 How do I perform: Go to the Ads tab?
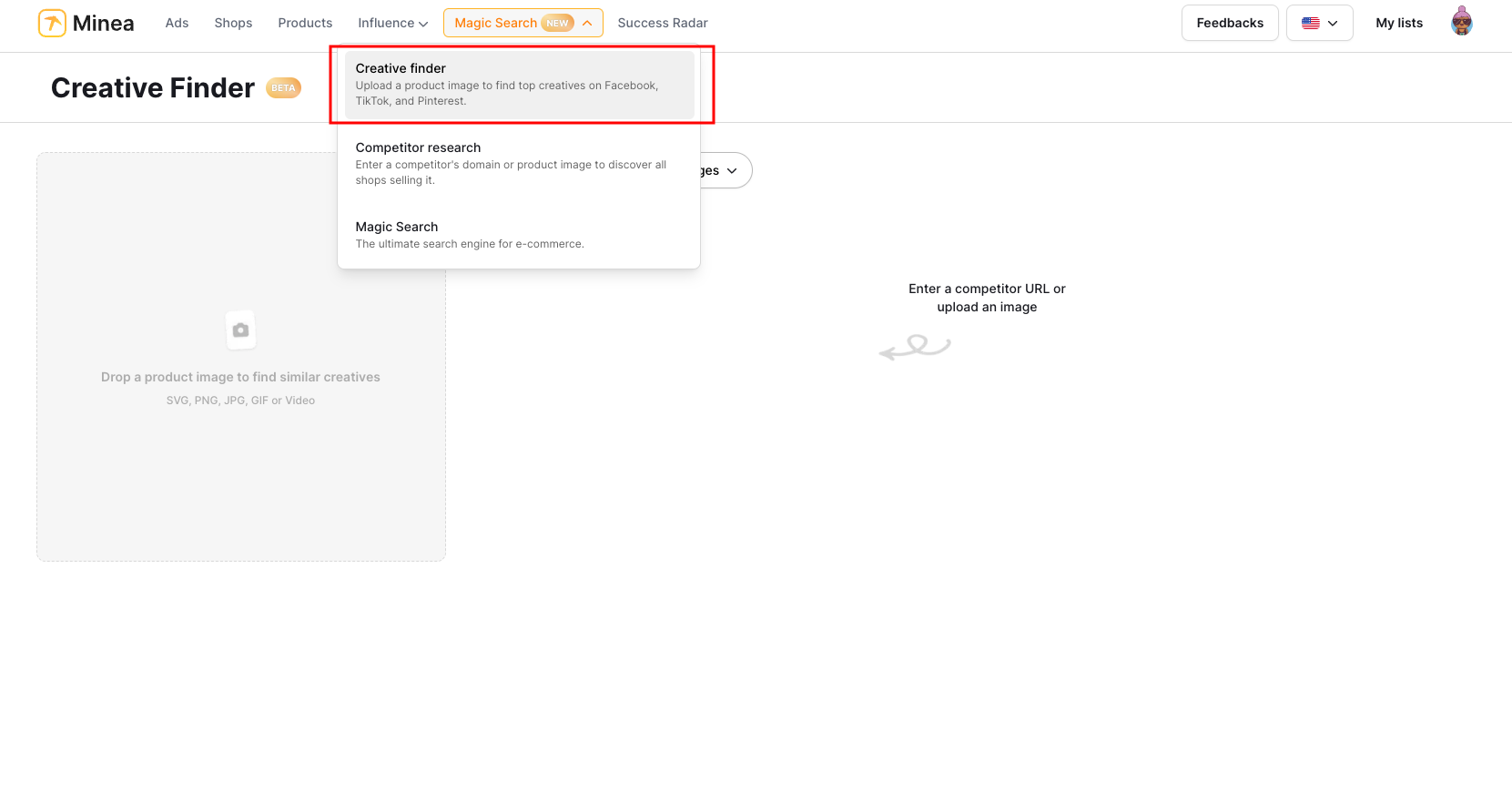pyautogui.click(x=177, y=23)
